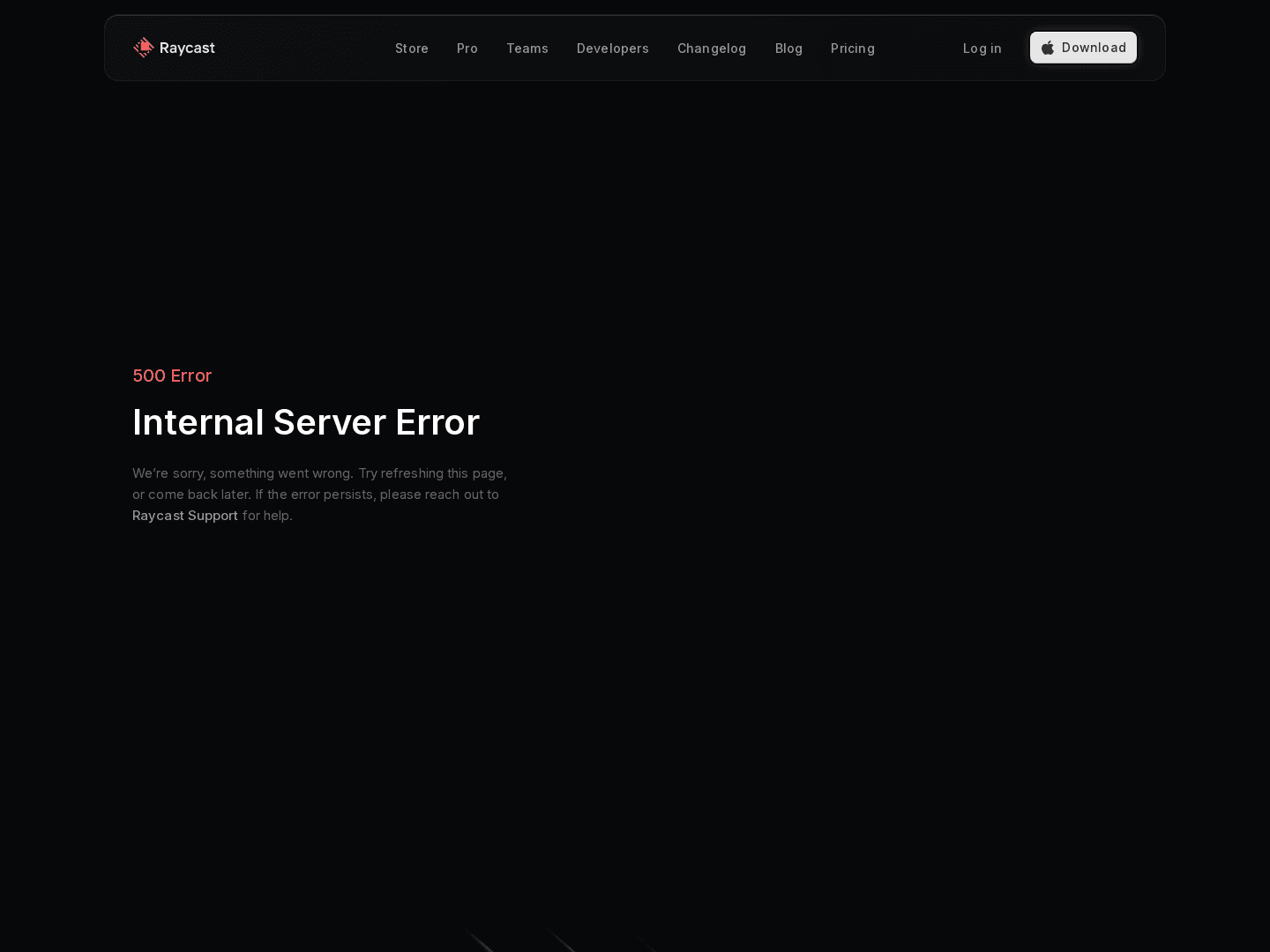The width and height of the screenshot is (1270, 952).
Task: Click the Apple icon in the Download button
Action: point(1048,48)
